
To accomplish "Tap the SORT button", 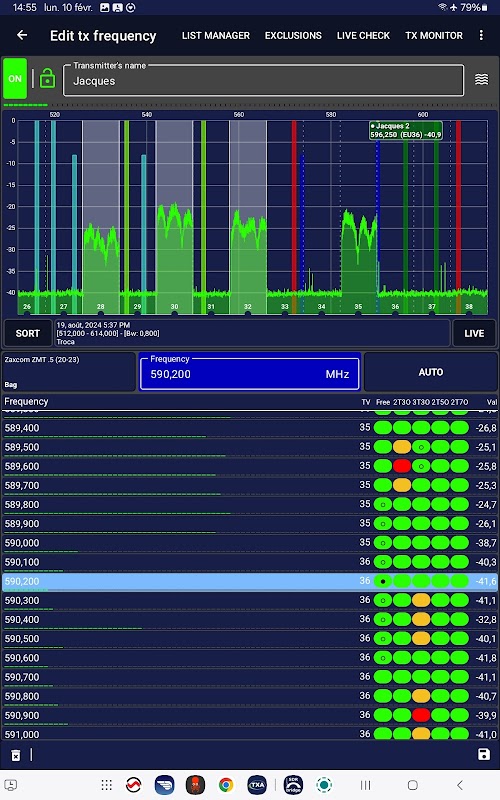I will (x=28, y=333).
